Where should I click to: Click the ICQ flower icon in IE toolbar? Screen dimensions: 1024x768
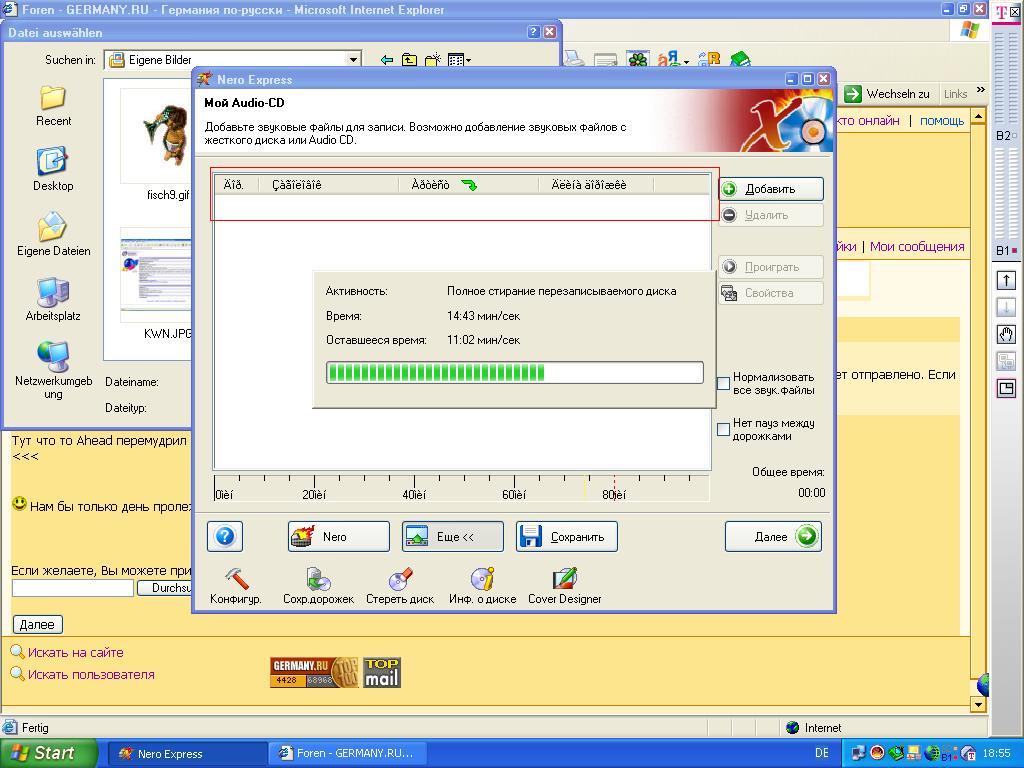click(x=638, y=59)
